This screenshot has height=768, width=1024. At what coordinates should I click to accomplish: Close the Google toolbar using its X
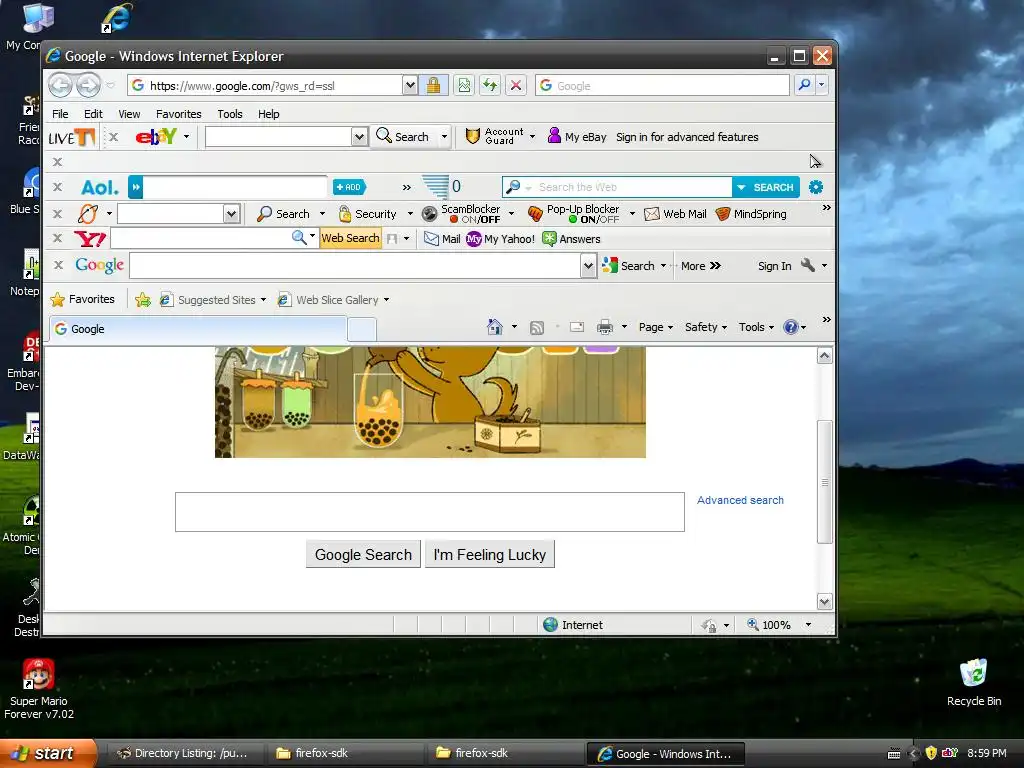58,264
